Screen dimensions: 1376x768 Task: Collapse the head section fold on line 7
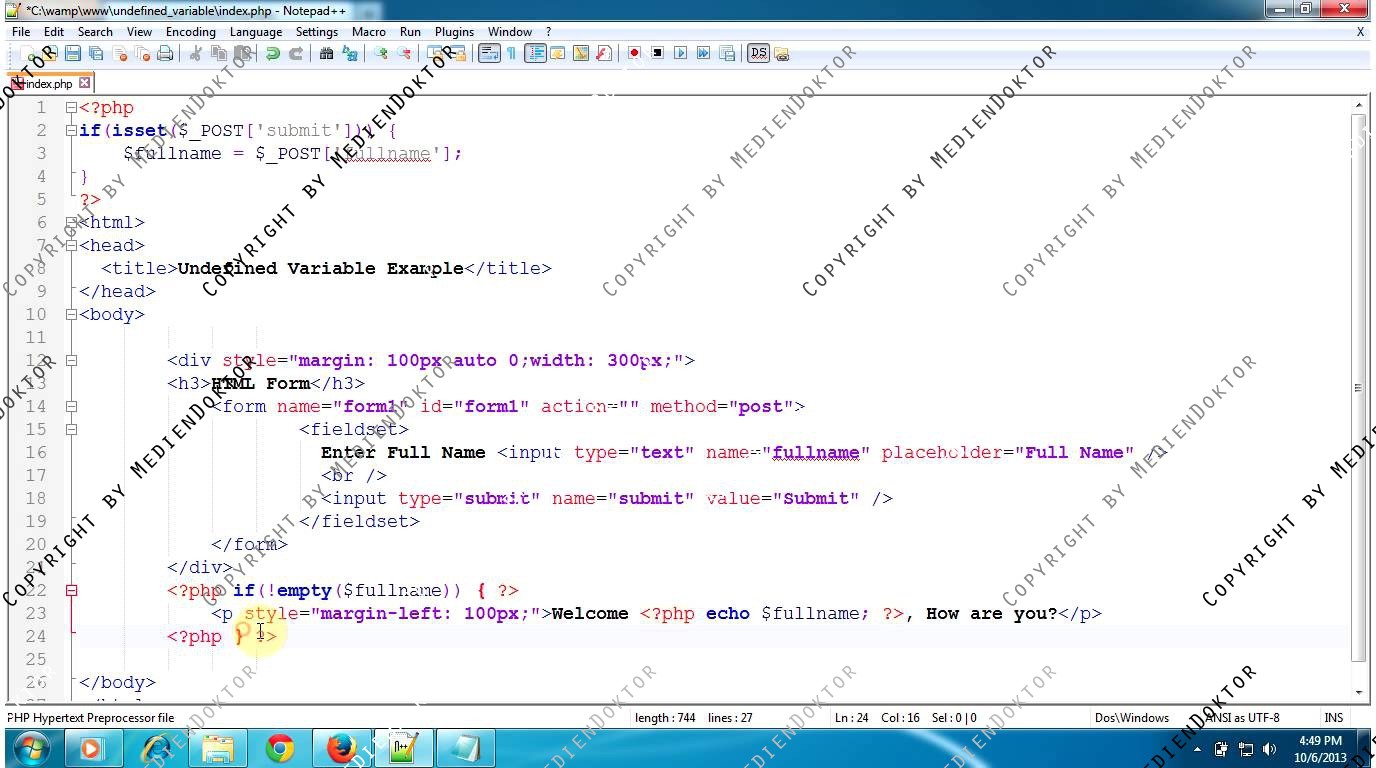click(x=71, y=245)
